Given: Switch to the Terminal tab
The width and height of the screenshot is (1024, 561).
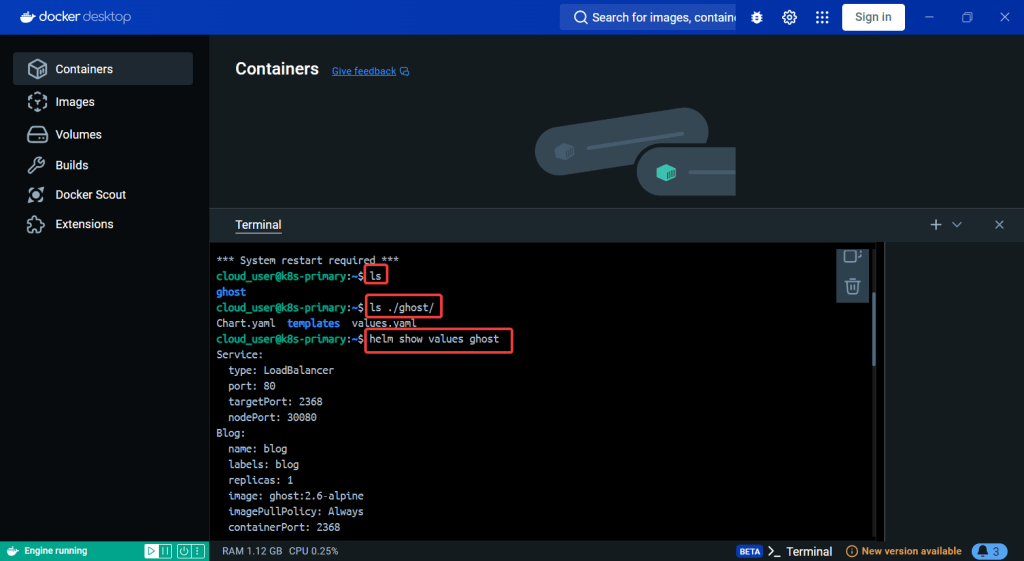Looking at the screenshot, I should coord(258,225).
